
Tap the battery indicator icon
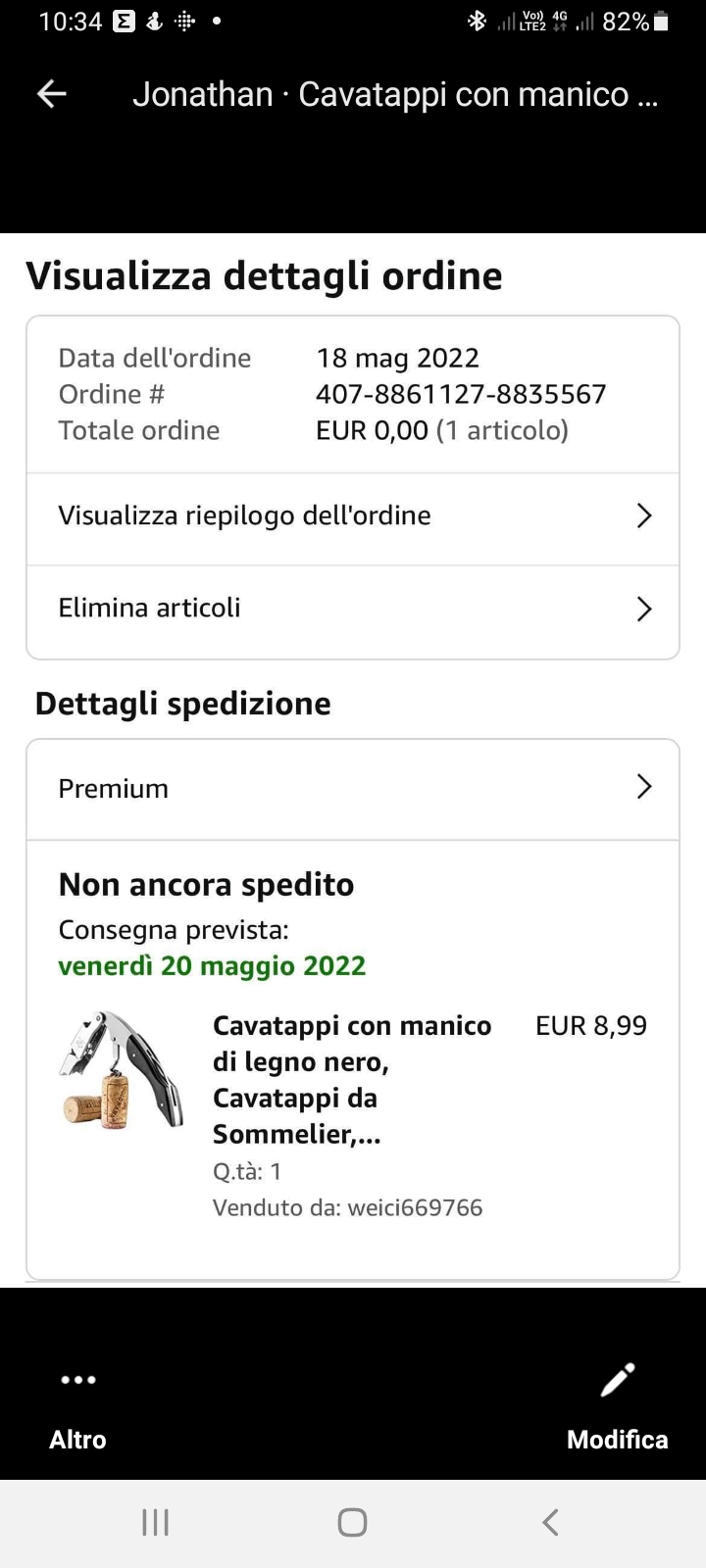point(661,22)
